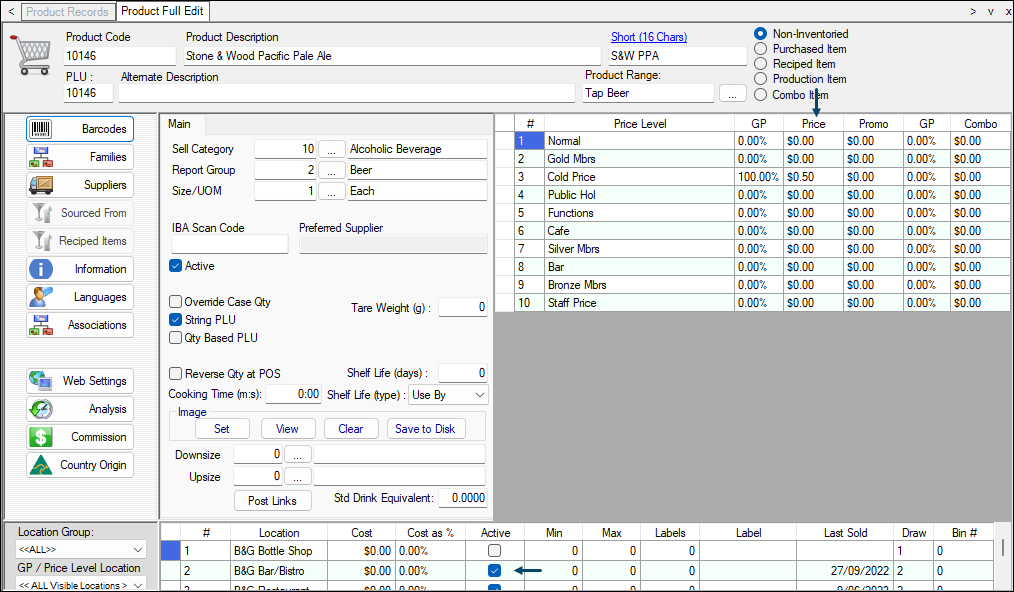This screenshot has width=1014, height=592.
Task: Enable the Override Case Qty checkbox
Action: click(x=176, y=302)
